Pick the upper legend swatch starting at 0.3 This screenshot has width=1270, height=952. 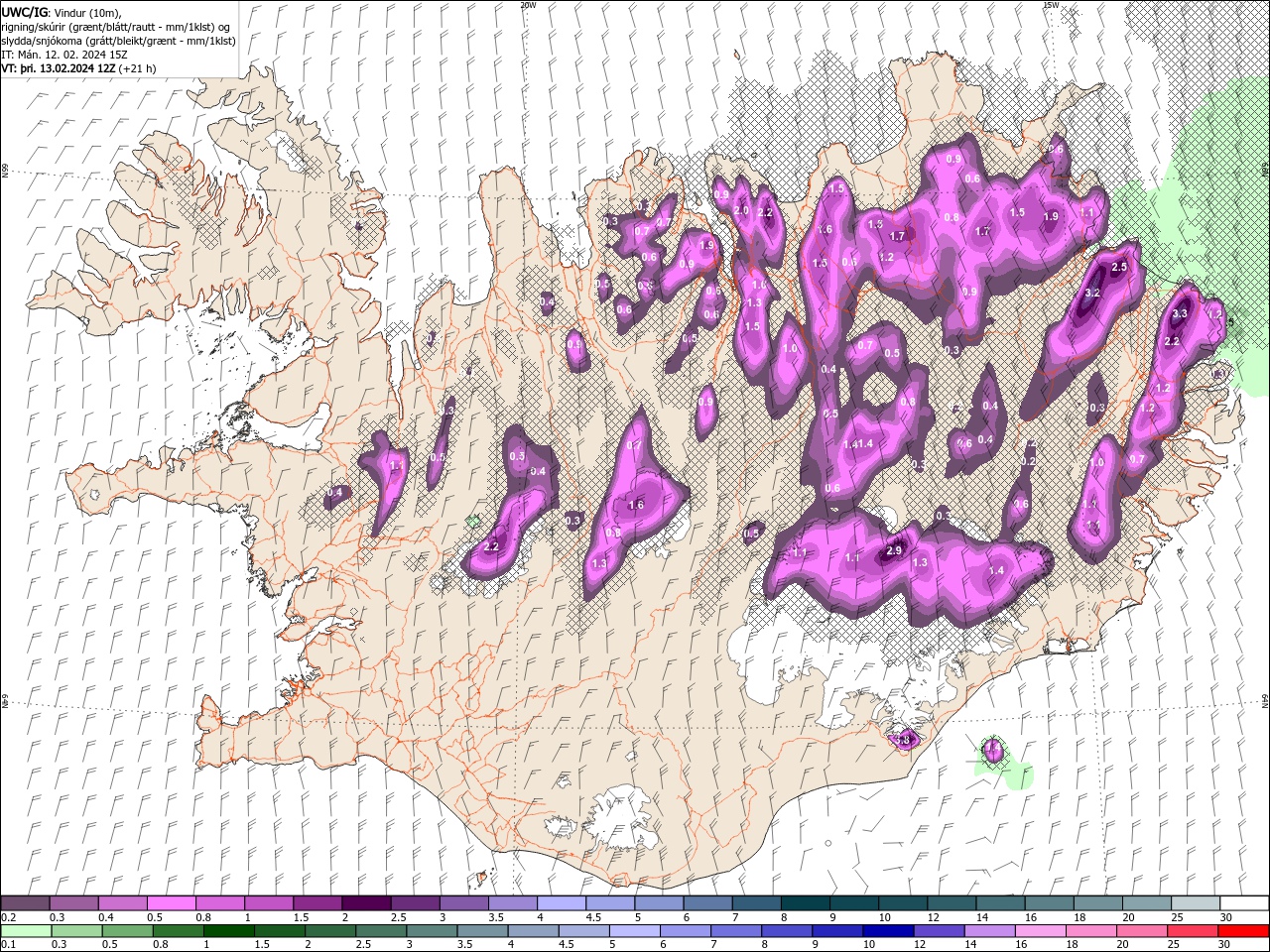point(73,903)
